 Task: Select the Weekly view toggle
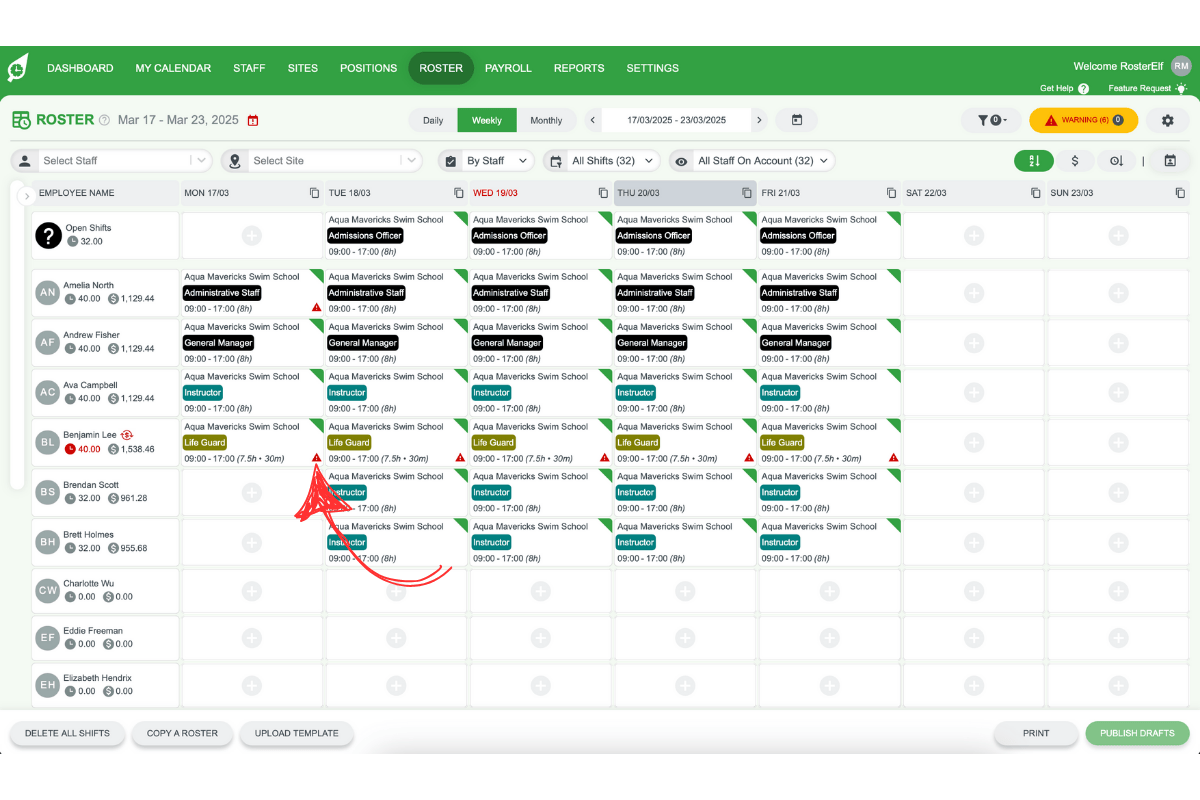click(x=487, y=120)
